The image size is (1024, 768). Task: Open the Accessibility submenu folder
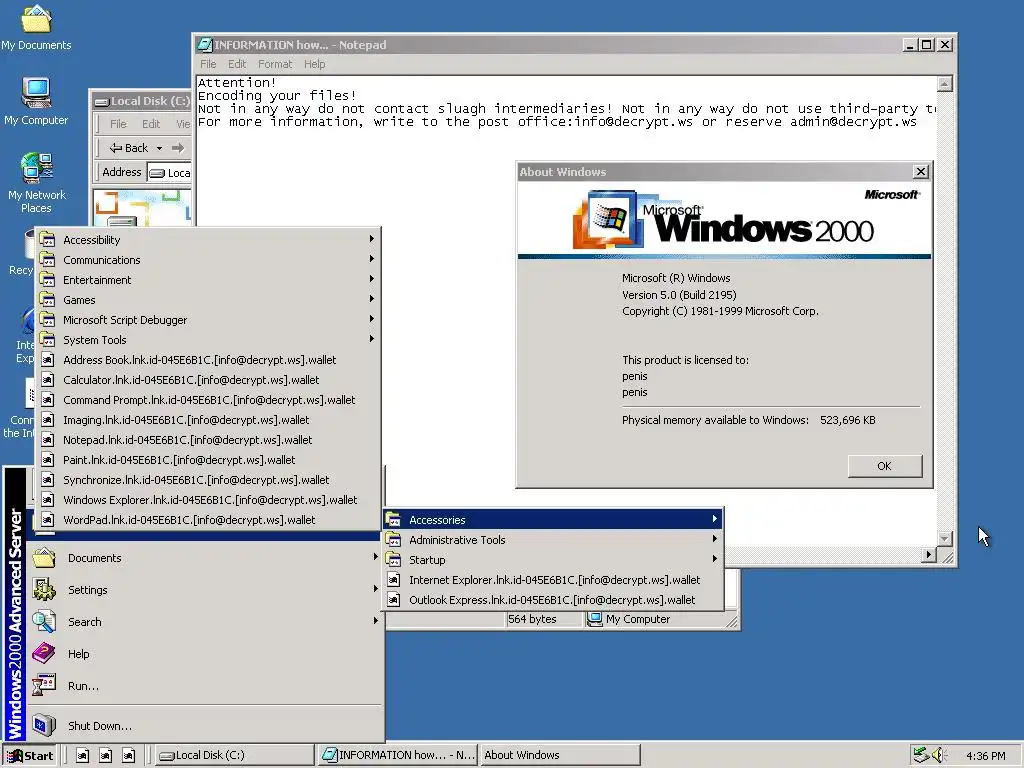click(208, 240)
